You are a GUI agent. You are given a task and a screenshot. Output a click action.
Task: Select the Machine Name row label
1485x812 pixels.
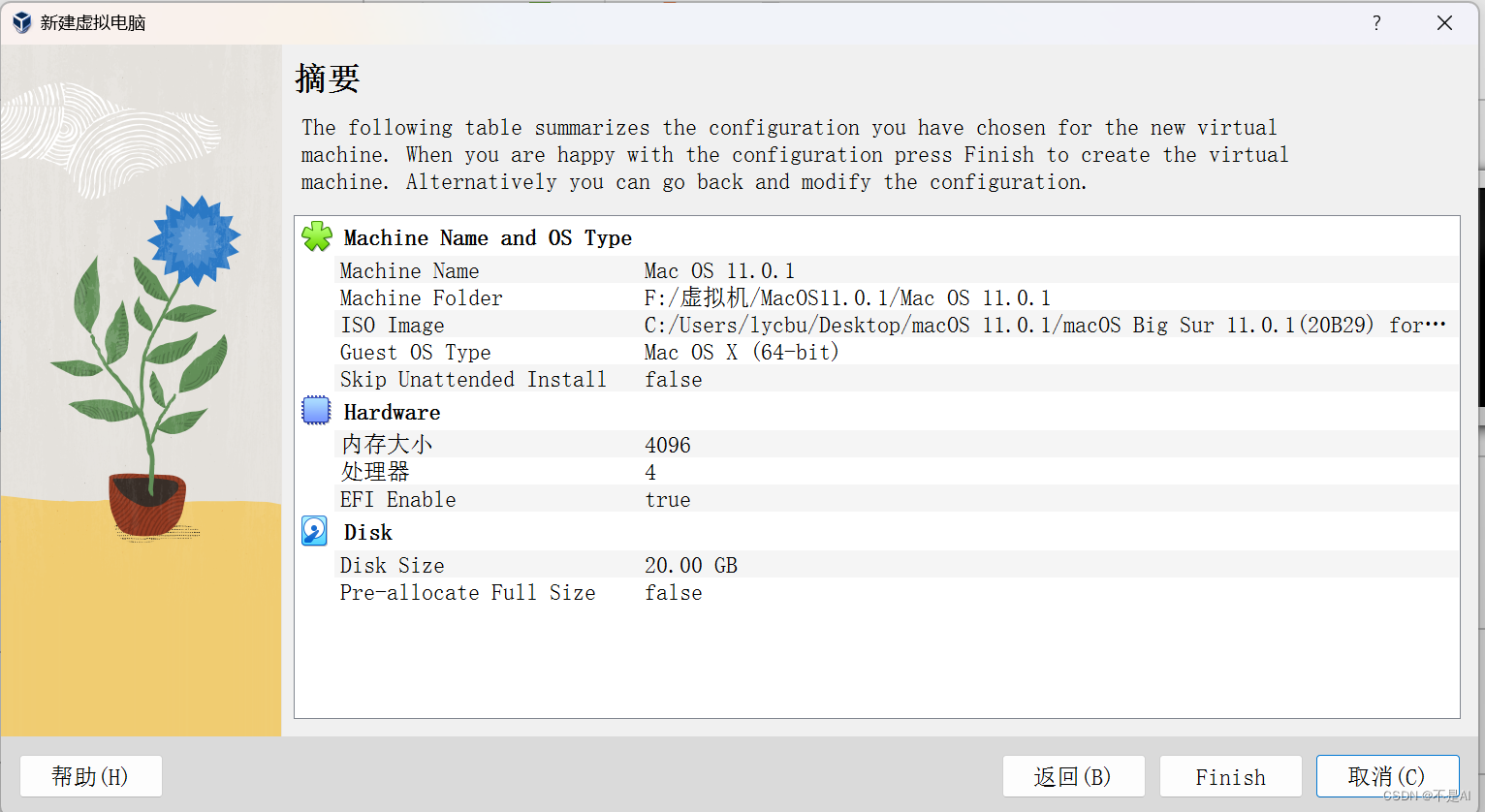pyautogui.click(x=409, y=271)
